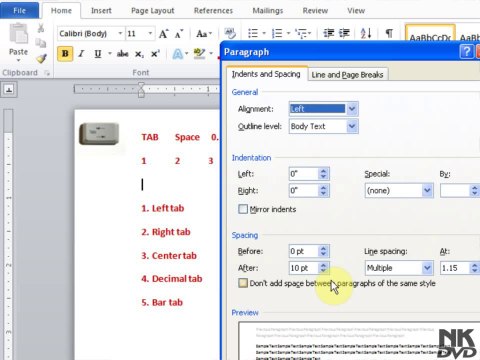Switch to Review tab
The image size is (480, 360).
tap(315, 11)
